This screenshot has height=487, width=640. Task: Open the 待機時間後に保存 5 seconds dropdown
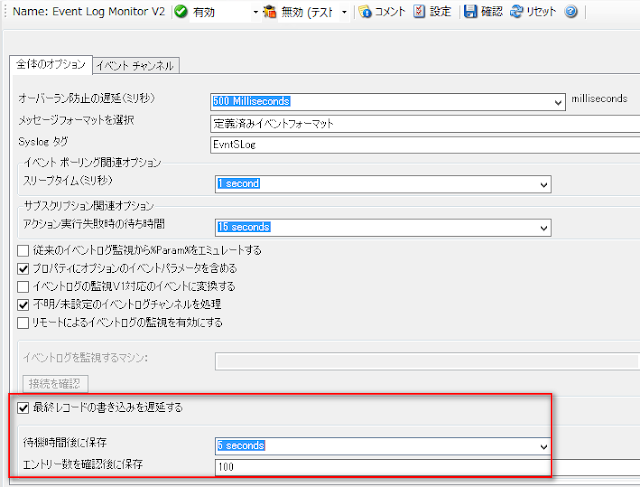(543, 447)
